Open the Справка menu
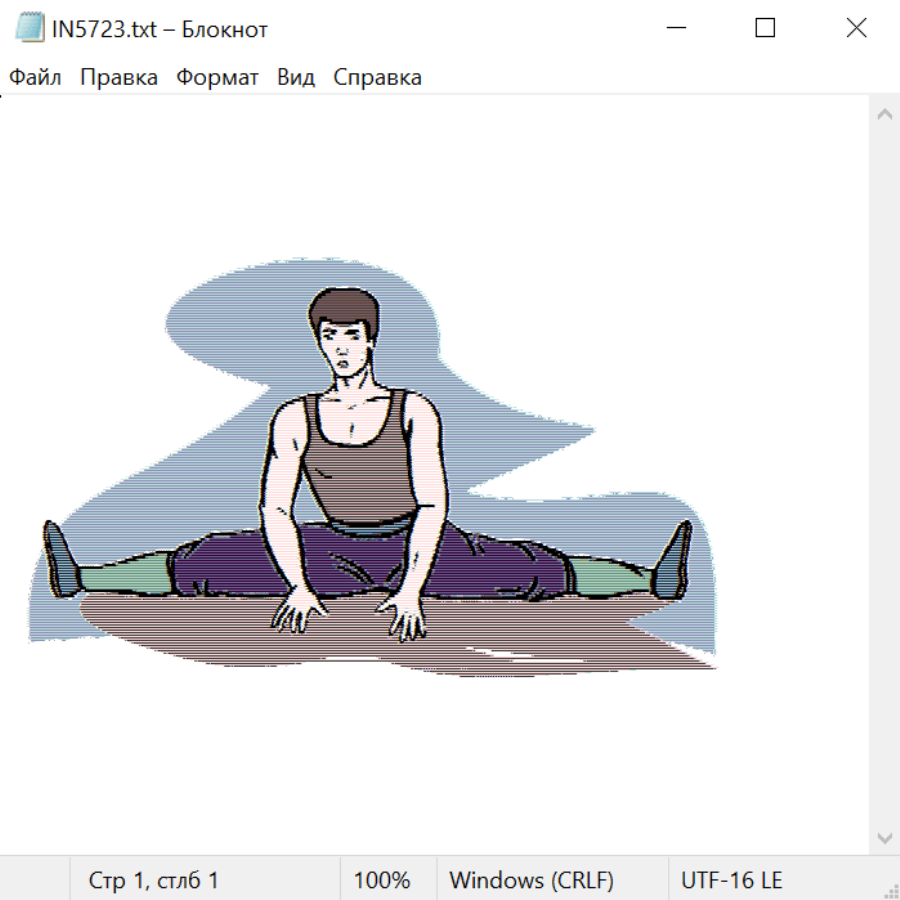The image size is (900, 900). 377,78
